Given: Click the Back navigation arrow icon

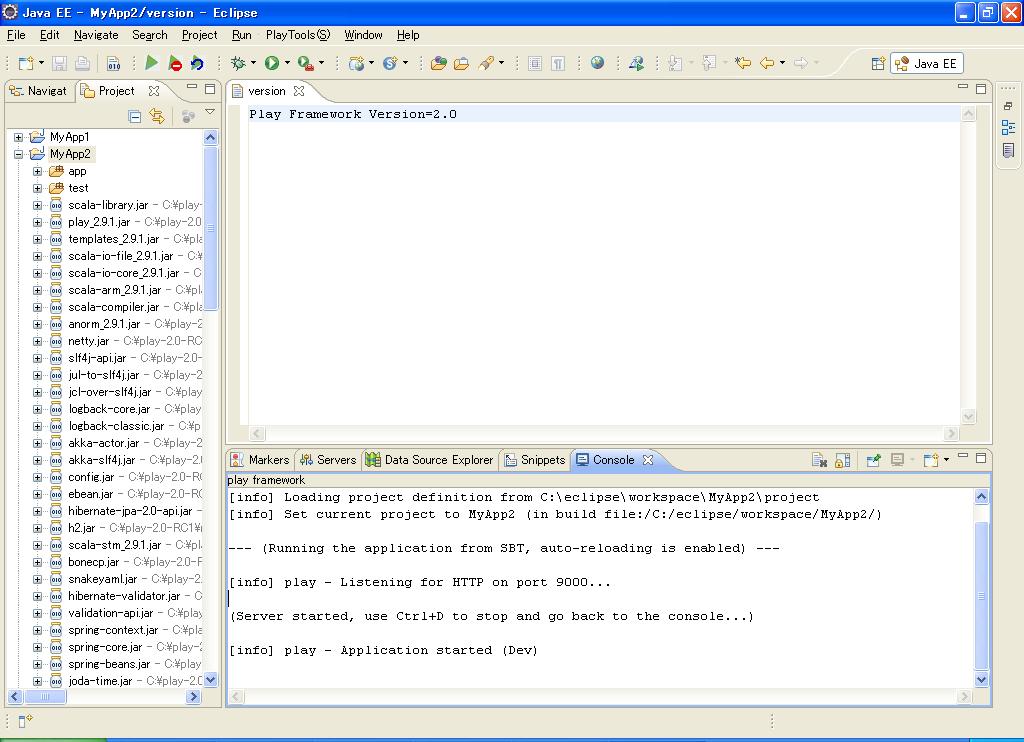Looking at the screenshot, I should 767,63.
